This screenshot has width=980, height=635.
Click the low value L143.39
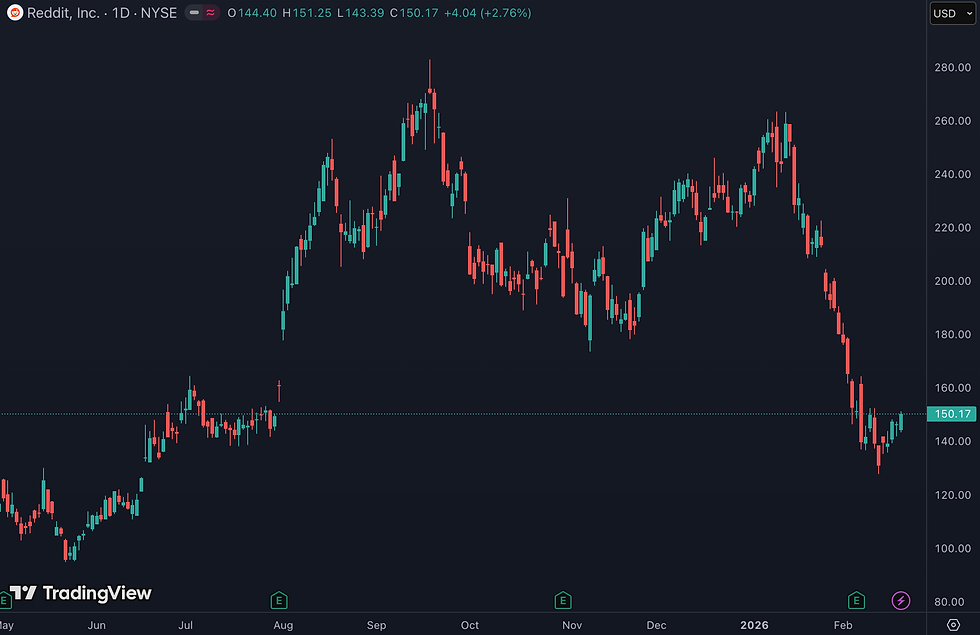point(361,13)
